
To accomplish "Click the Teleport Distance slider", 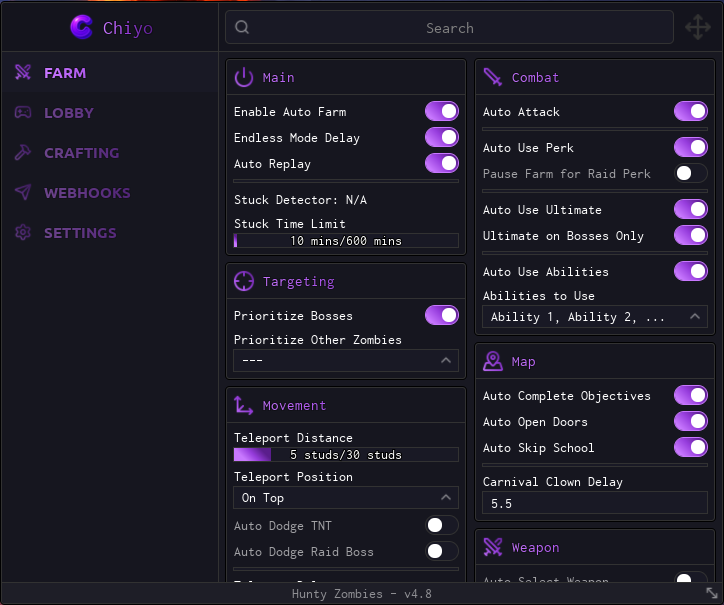I will tap(346, 454).
